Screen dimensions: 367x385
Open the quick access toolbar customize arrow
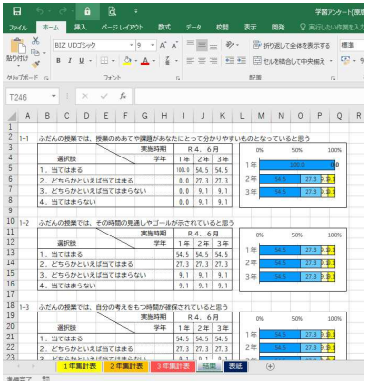click(x=136, y=12)
